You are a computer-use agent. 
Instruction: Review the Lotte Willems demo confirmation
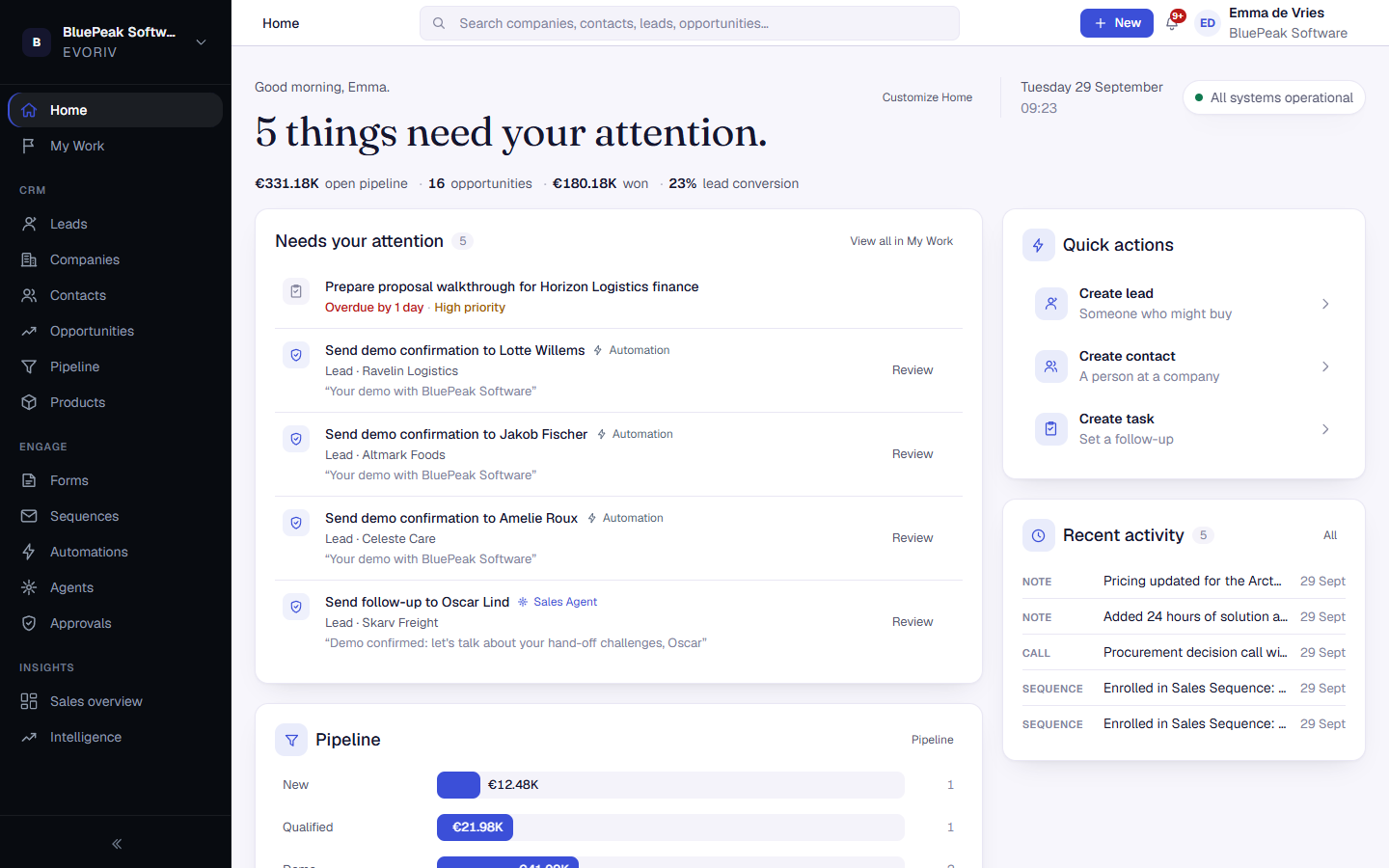point(912,370)
